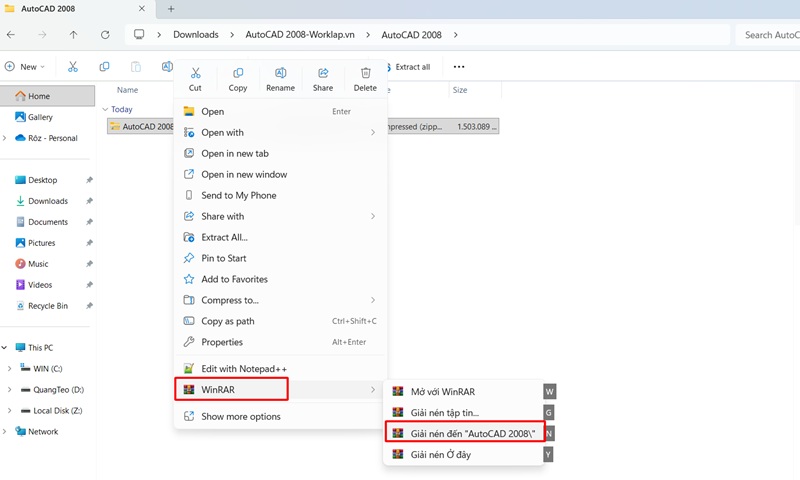Sort files by Size column header
This screenshot has height=480, width=800.
[x=460, y=90]
